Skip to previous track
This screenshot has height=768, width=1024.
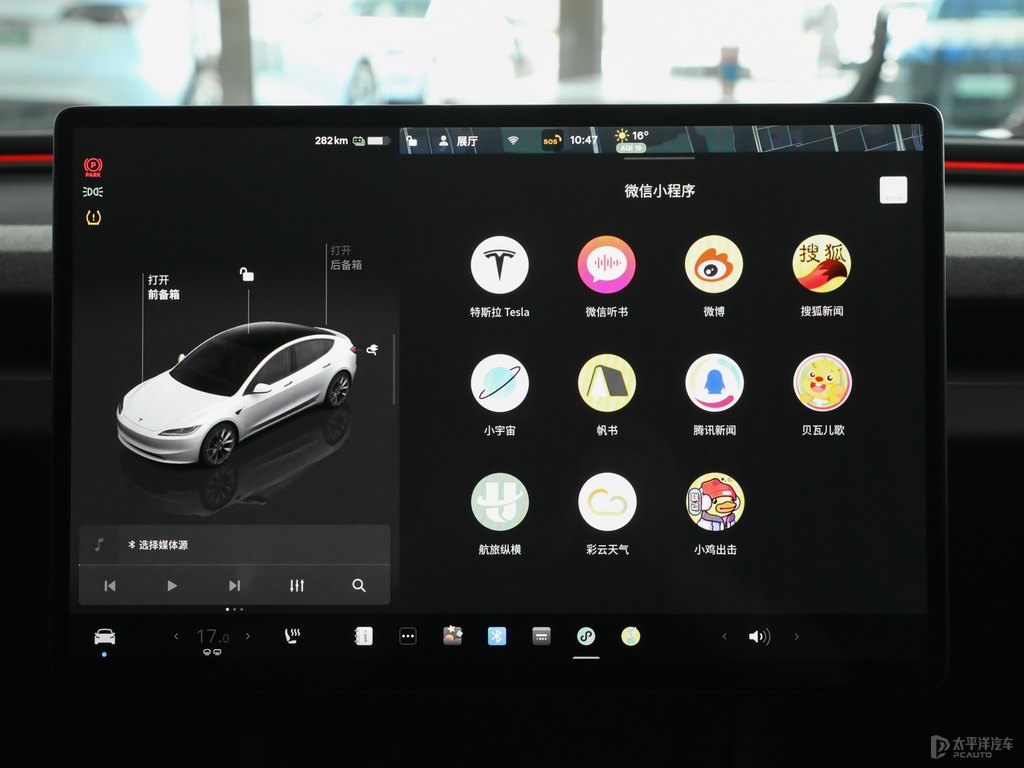[110, 586]
